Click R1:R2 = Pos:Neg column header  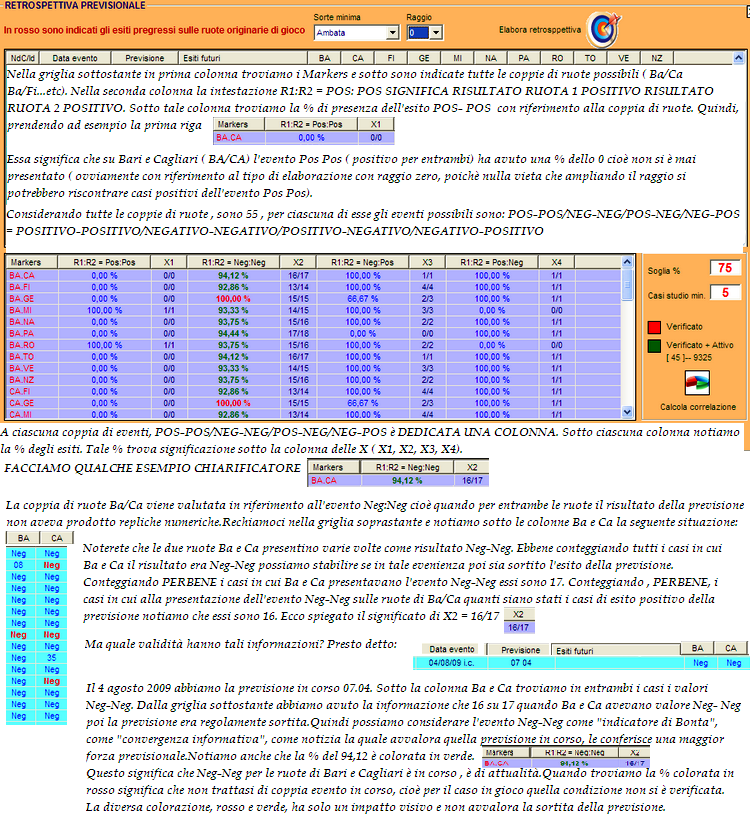coord(492,262)
